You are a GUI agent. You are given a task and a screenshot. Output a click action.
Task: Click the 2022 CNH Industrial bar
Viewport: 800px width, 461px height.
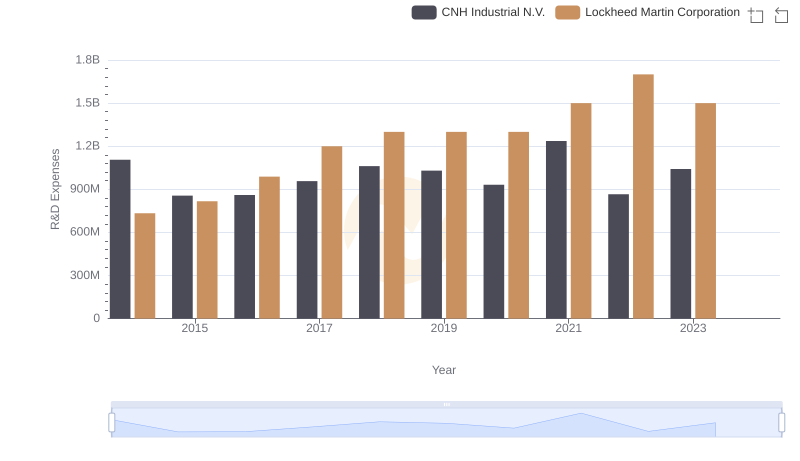click(x=618, y=256)
